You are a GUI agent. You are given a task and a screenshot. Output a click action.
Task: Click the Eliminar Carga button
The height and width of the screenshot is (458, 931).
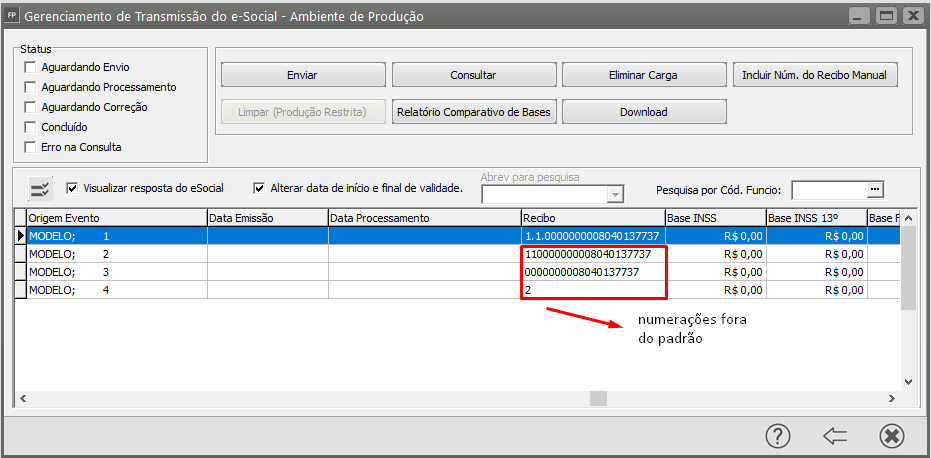644,75
